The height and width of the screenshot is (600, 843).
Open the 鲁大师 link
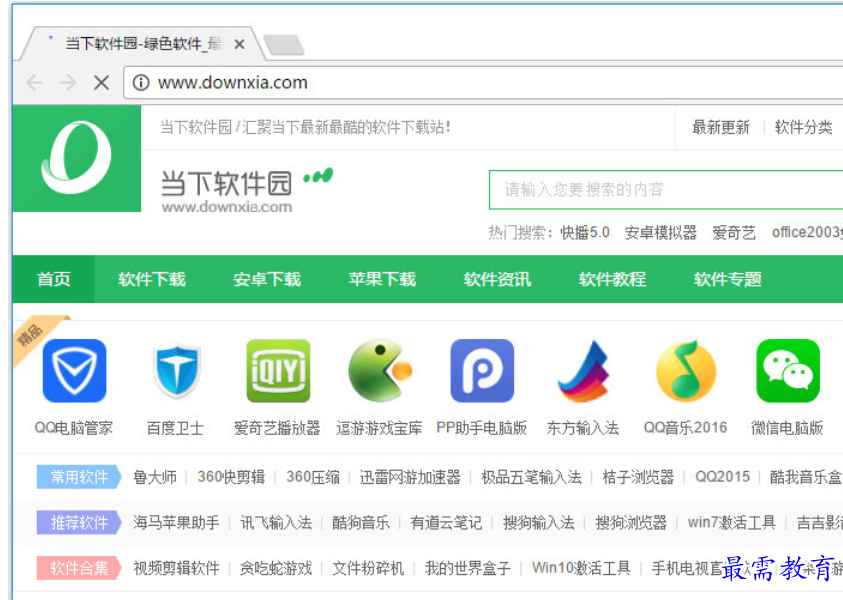(155, 477)
